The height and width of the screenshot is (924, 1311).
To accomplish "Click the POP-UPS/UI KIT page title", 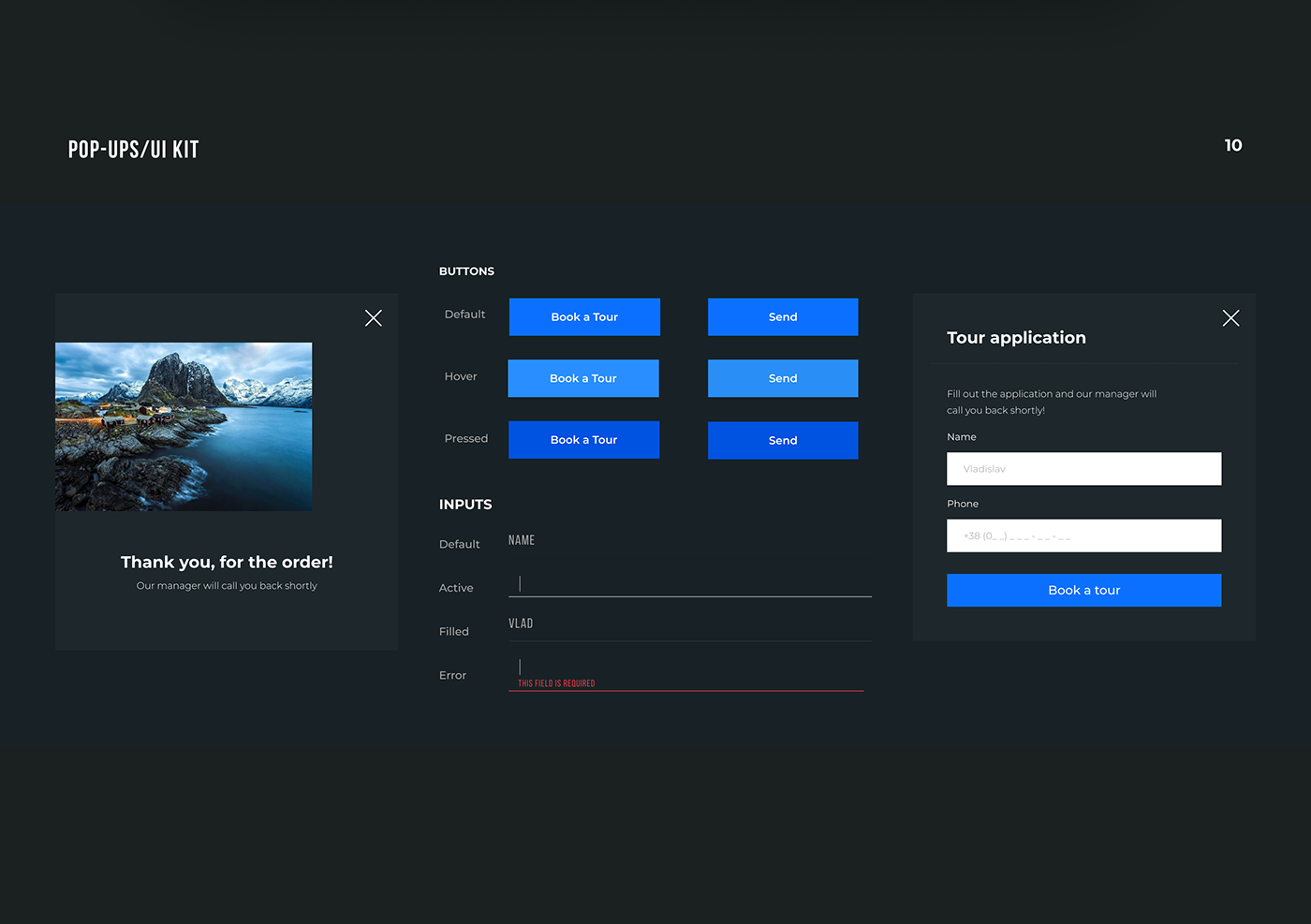I will (x=133, y=150).
